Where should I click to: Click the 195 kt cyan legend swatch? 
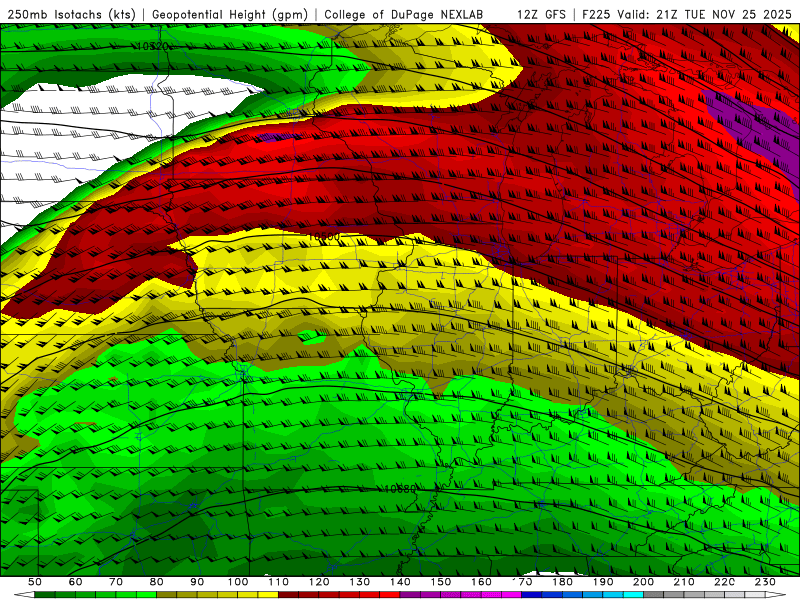tap(633, 595)
